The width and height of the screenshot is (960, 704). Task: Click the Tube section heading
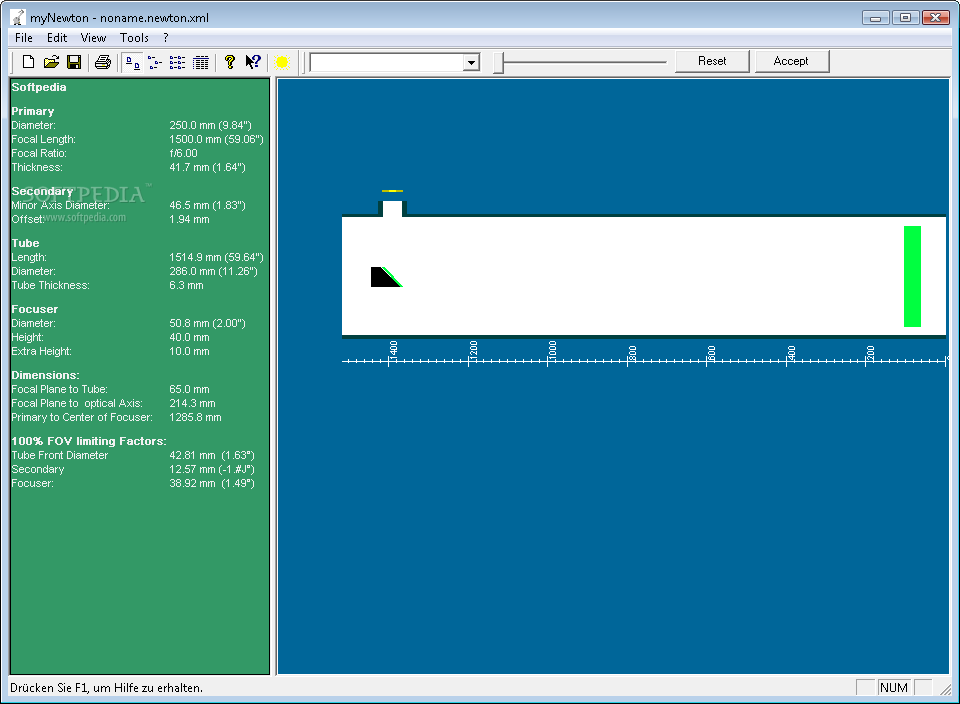[25, 244]
